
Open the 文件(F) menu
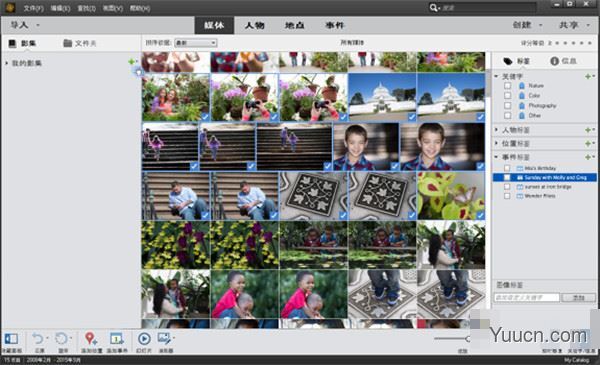coord(34,8)
